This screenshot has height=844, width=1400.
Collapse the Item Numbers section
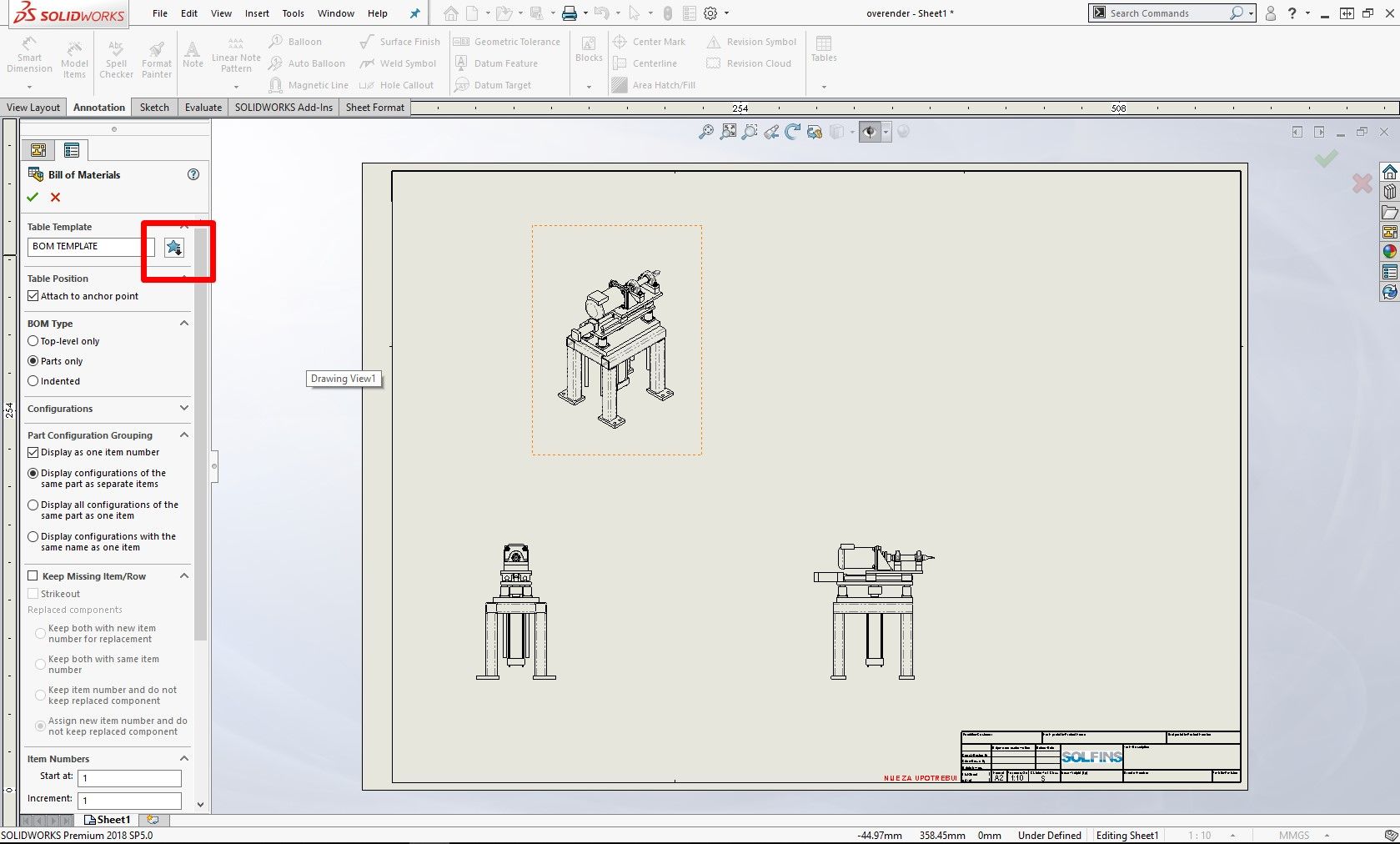(x=184, y=759)
